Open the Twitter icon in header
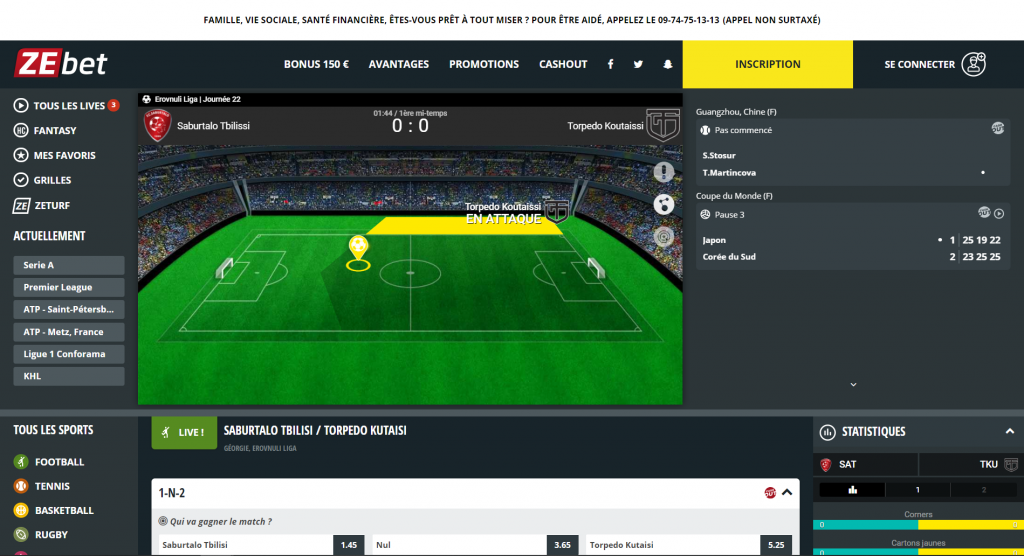Image resolution: width=1024 pixels, height=556 pixels. pos(638,64)
